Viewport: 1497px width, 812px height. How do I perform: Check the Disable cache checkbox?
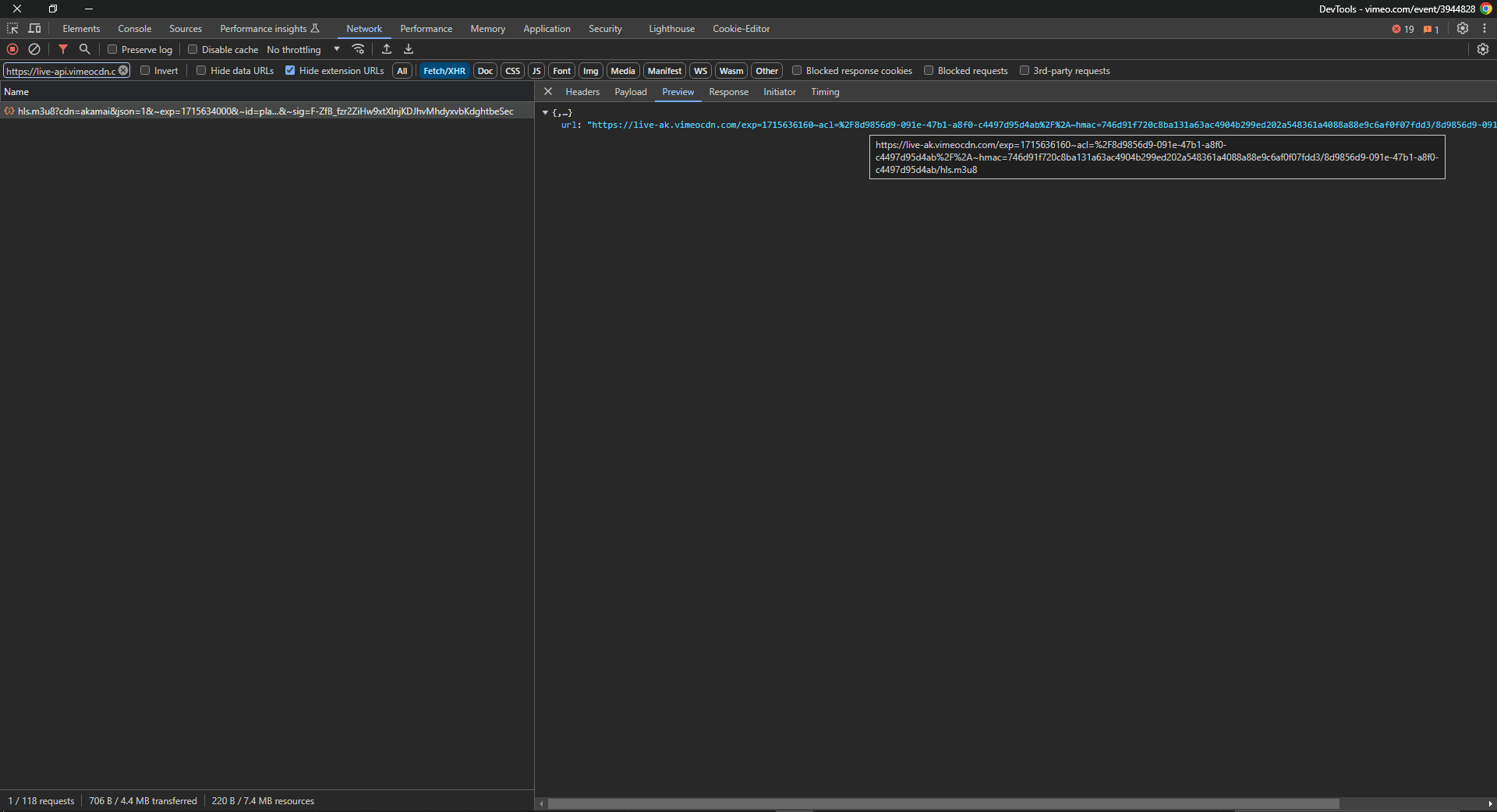click(x=193, y=50)
